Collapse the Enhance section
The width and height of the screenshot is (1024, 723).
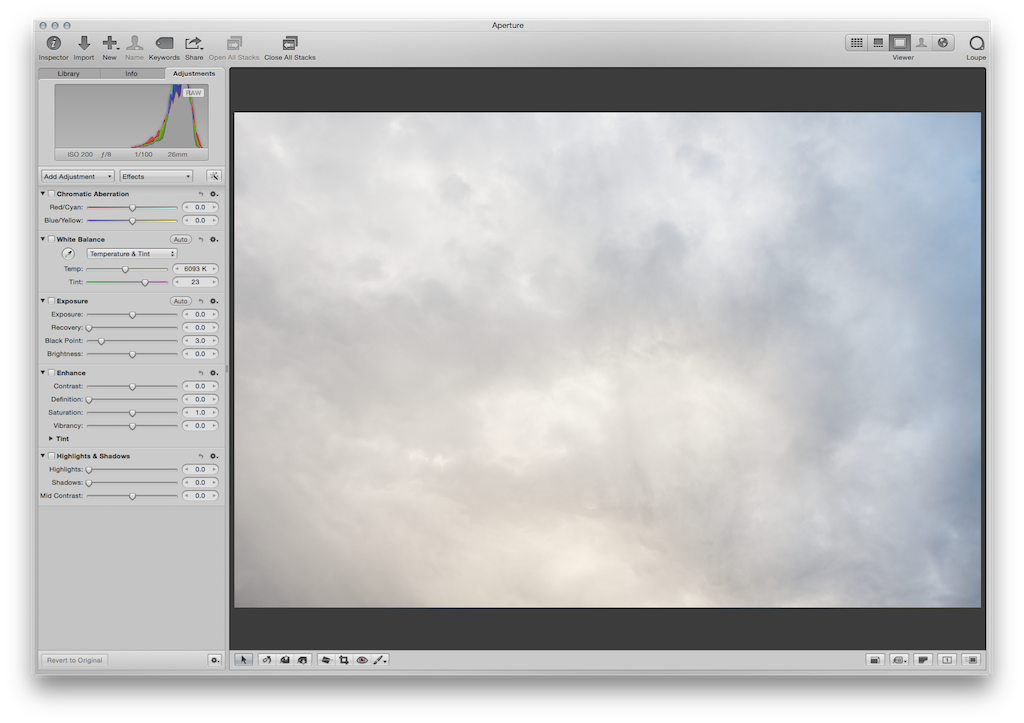43,373
